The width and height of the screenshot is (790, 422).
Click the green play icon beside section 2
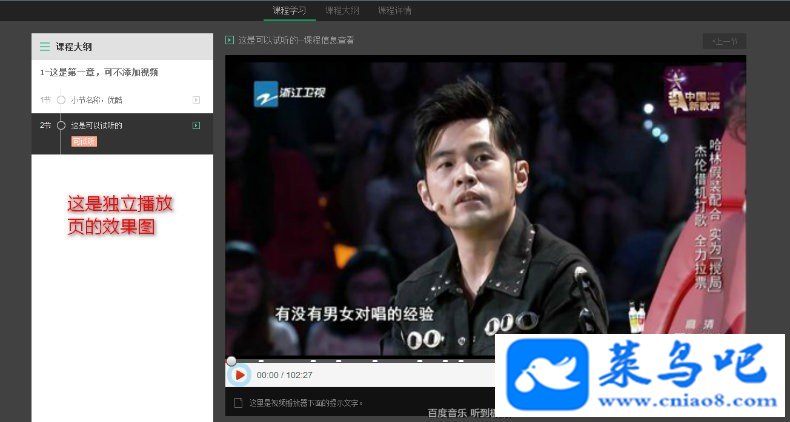click(x=196, y=125)
